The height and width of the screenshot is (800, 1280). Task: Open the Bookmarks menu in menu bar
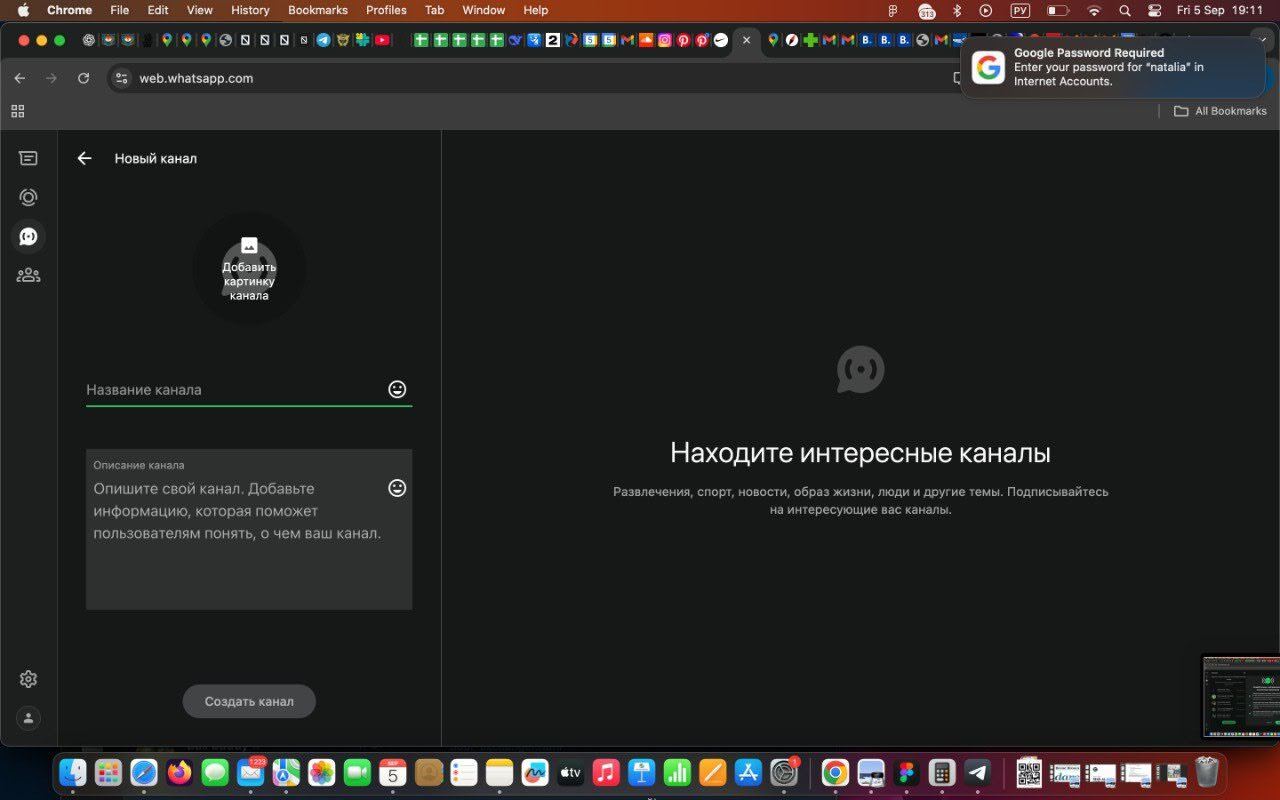(x=317, y=10)
